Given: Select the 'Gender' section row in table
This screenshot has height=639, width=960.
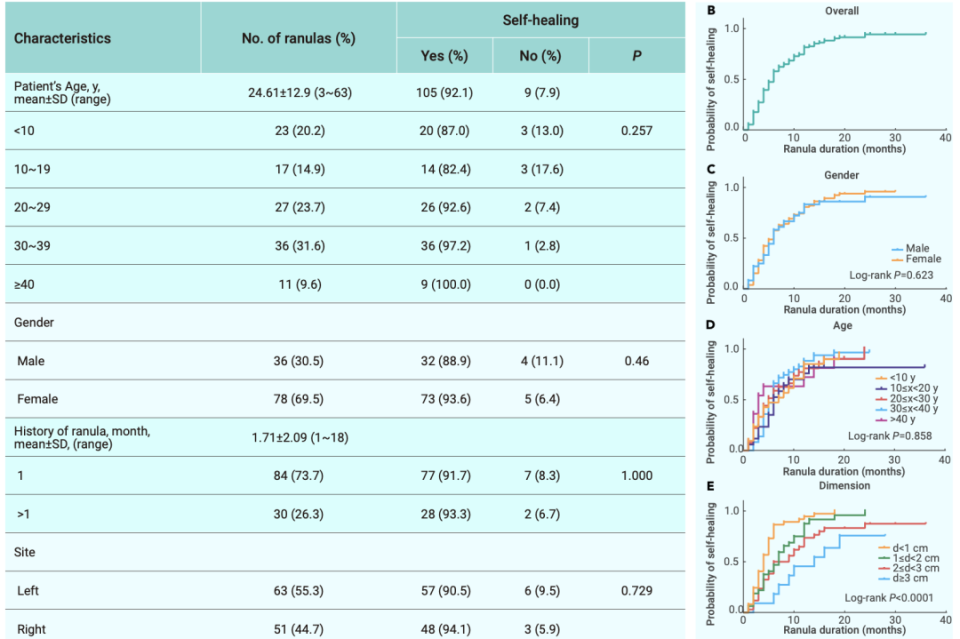Looking at the screenshot, I should pyautogui.click(x=345, y=323).
